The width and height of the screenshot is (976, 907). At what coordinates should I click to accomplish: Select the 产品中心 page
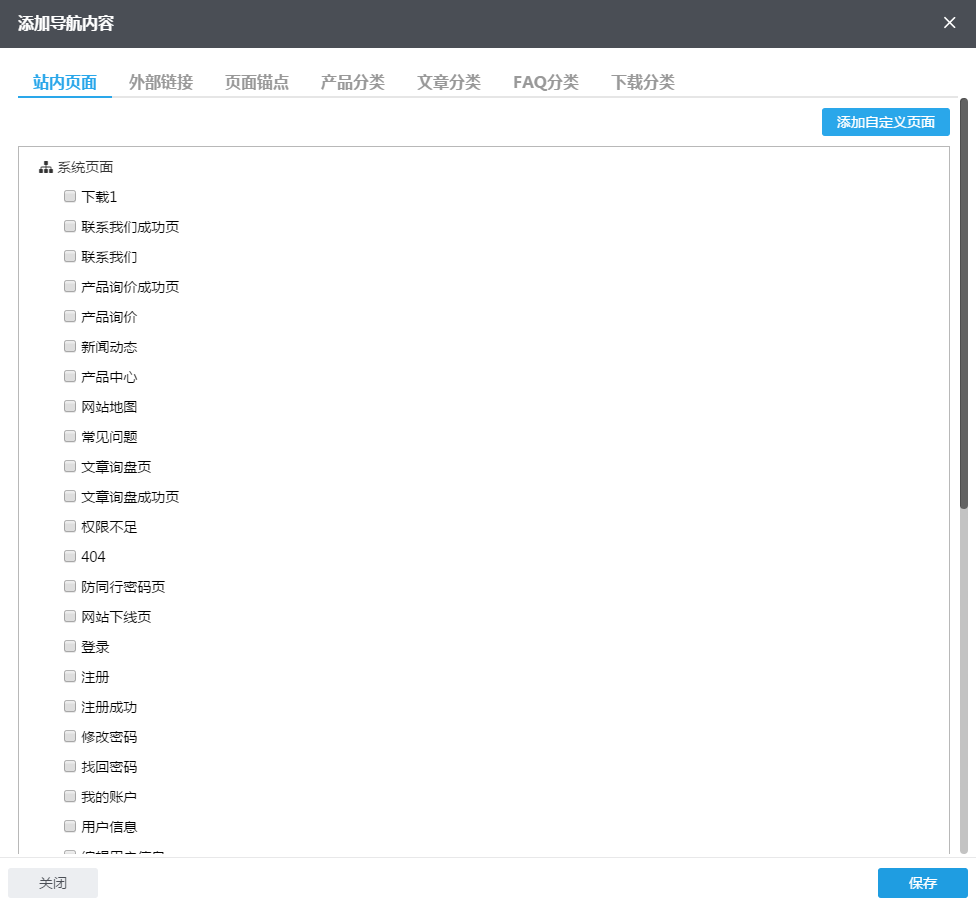[69, 375]
